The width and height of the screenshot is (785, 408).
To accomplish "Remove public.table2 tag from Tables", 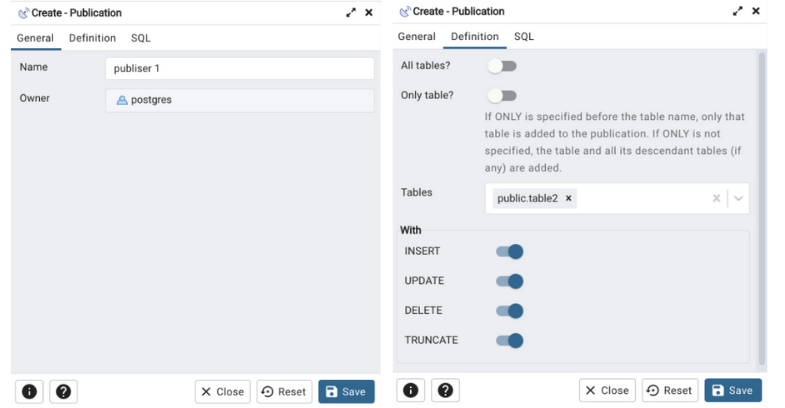I will point(569,198).
